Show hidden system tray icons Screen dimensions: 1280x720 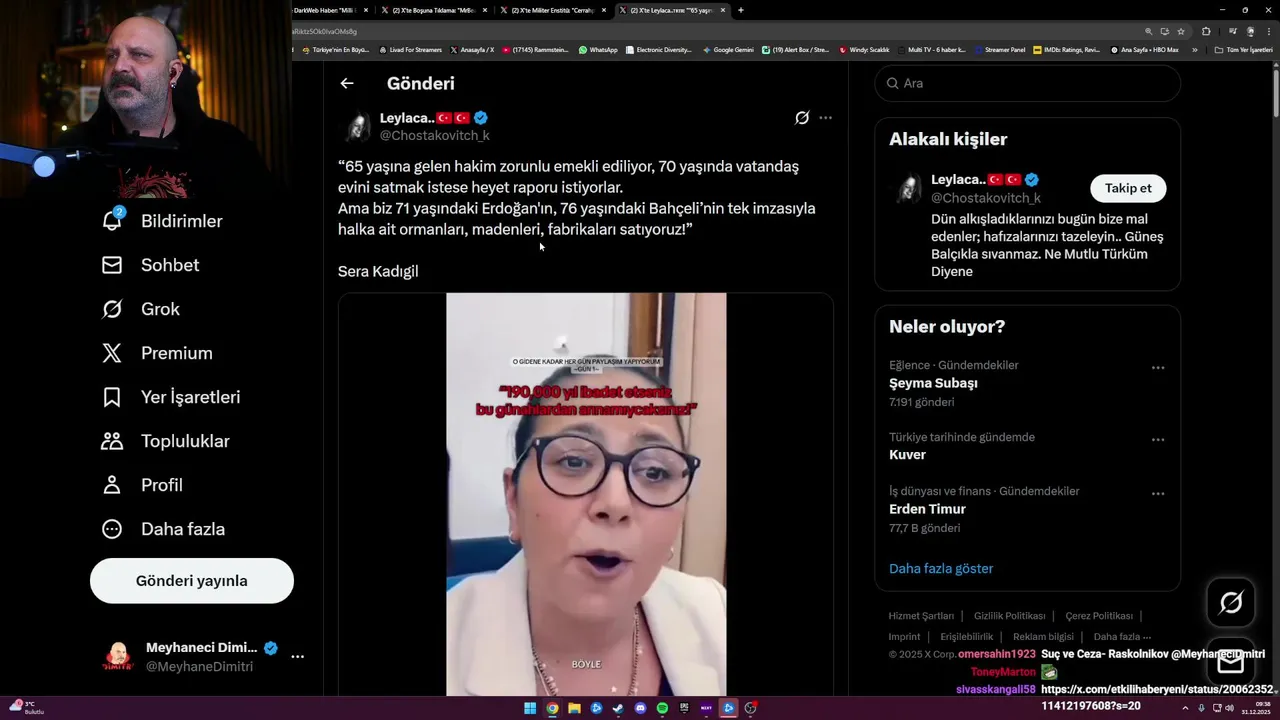[x=1185, y=708]
